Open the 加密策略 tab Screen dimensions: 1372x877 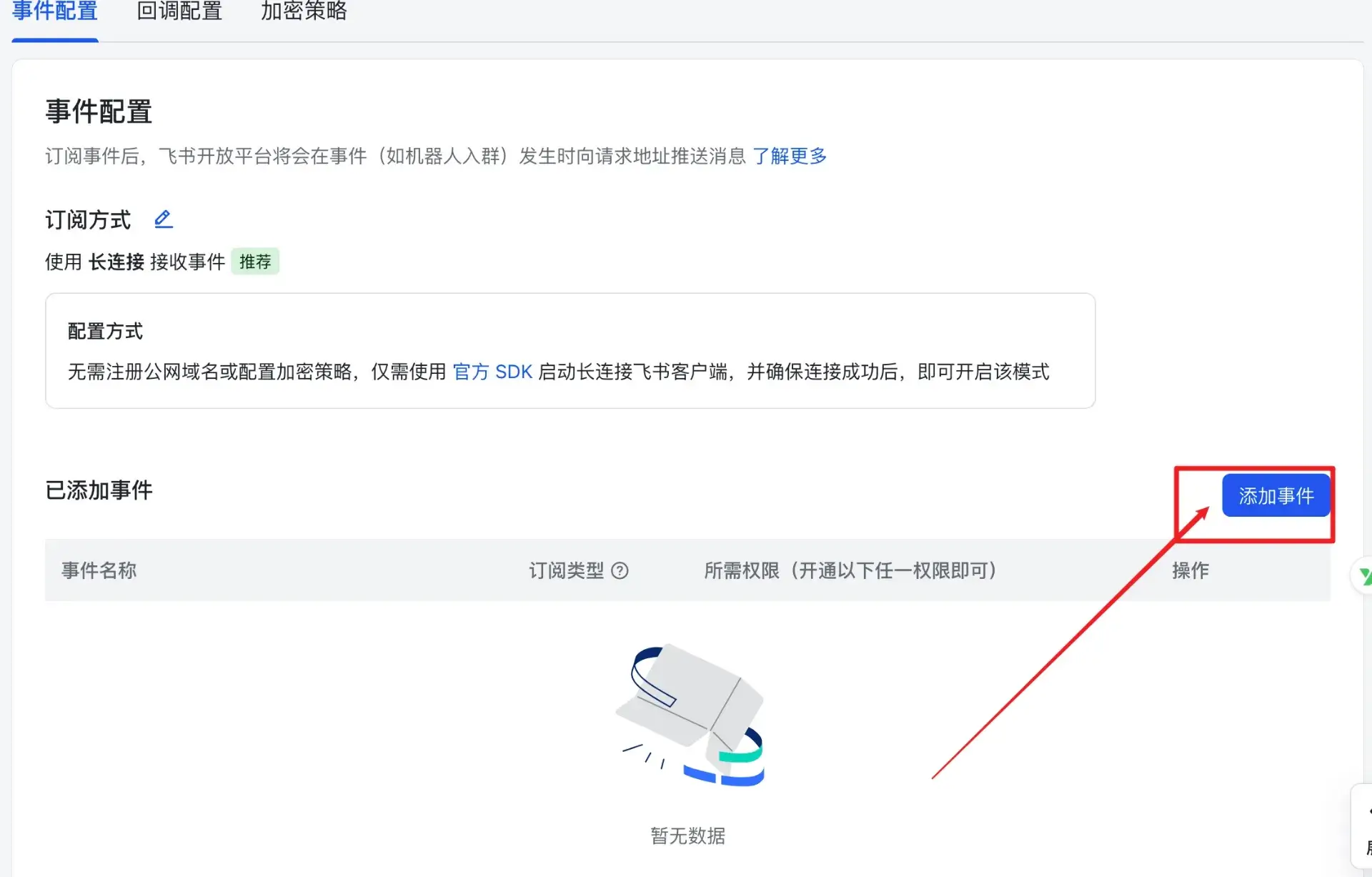point(304,11)
